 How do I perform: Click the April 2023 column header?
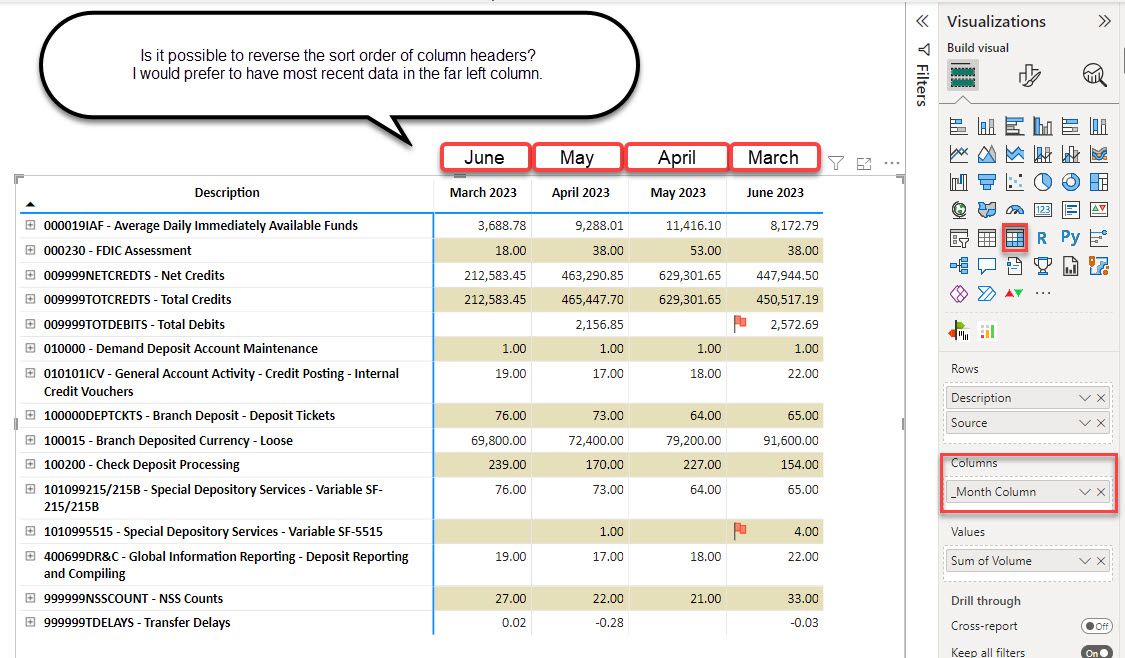pos(580,192)
